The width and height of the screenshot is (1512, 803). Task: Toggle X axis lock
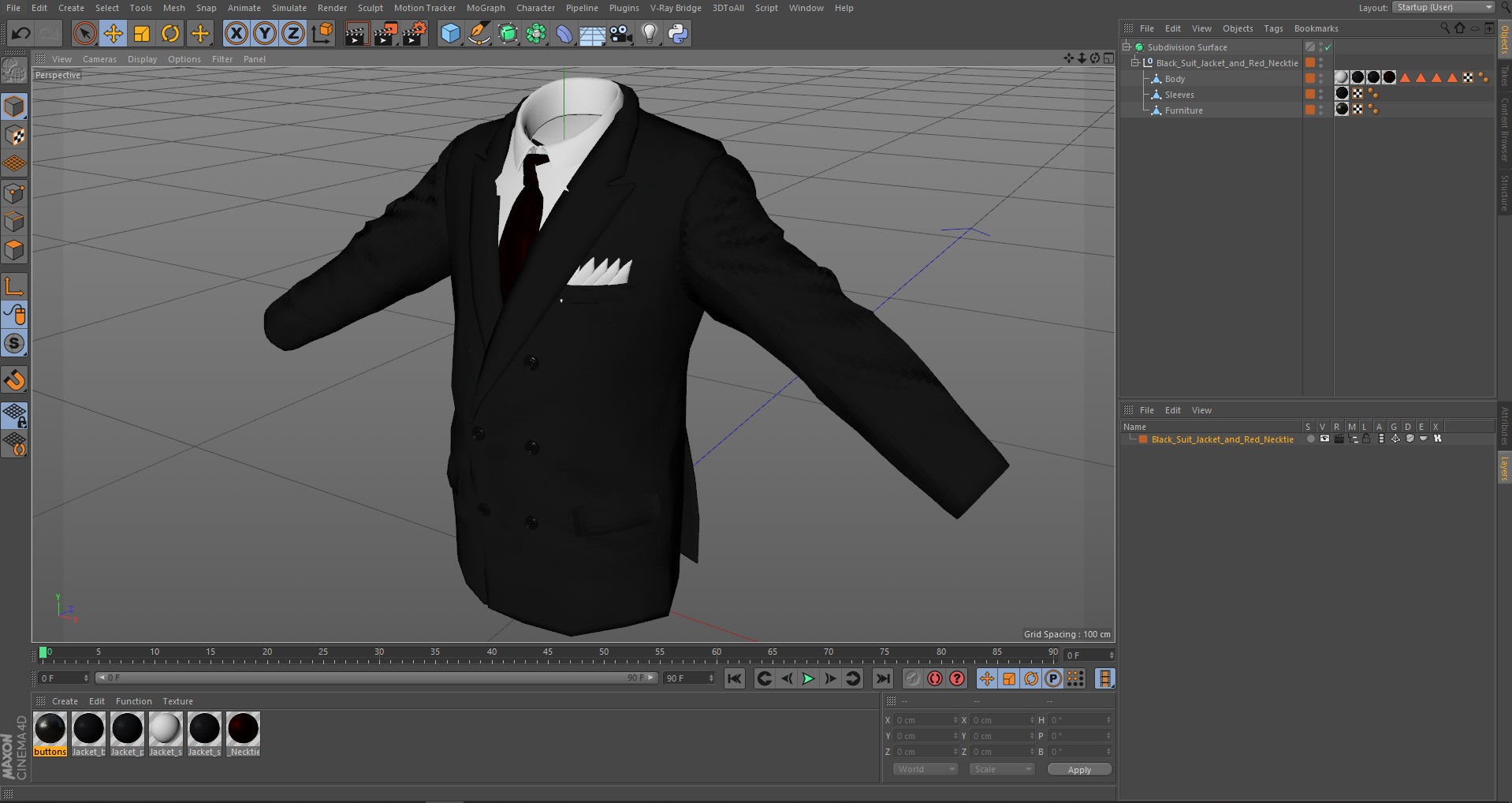[236, 33]
